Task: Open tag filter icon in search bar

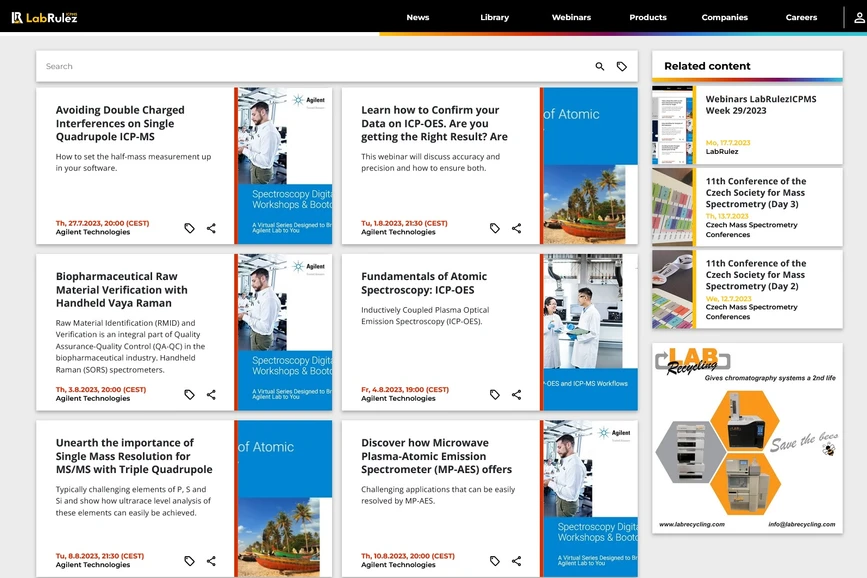Action: pyautogui.click(x=621, y=66)
